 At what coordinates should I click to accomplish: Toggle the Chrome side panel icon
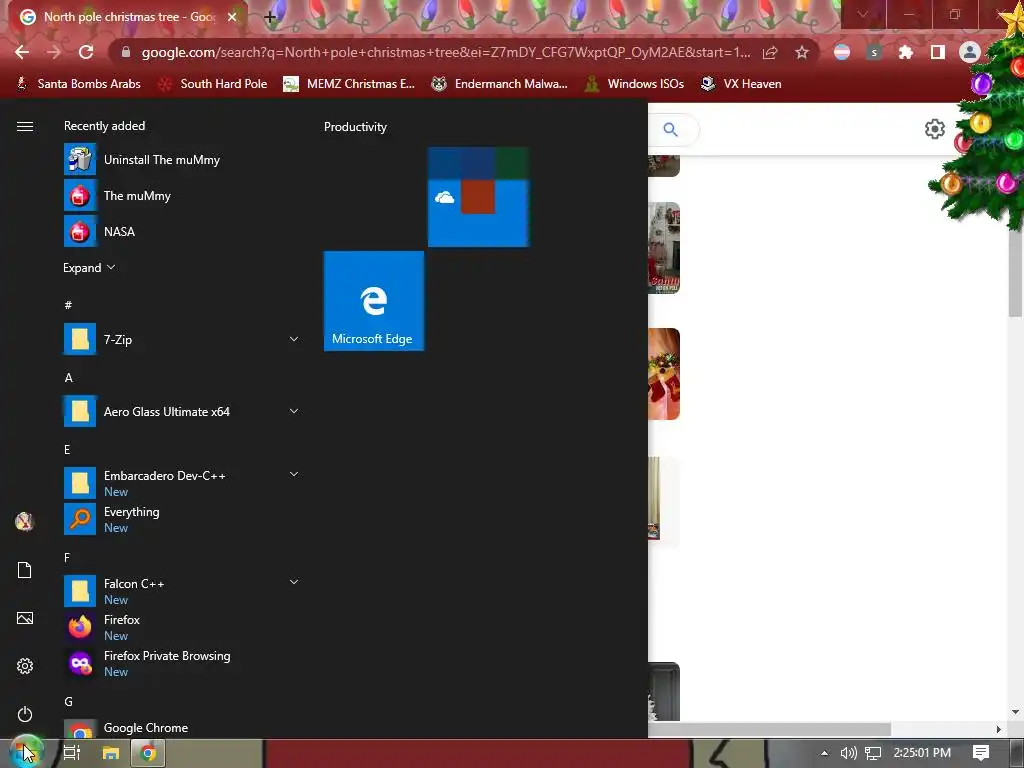pos(938,52)
